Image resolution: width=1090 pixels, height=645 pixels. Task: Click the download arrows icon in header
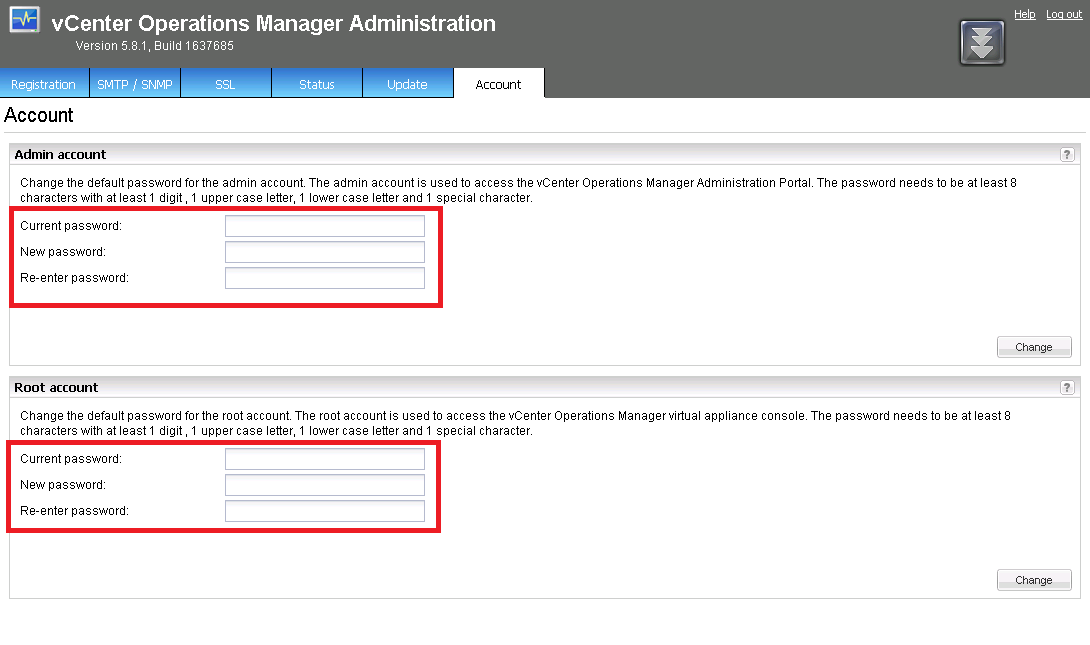[982, 43]
